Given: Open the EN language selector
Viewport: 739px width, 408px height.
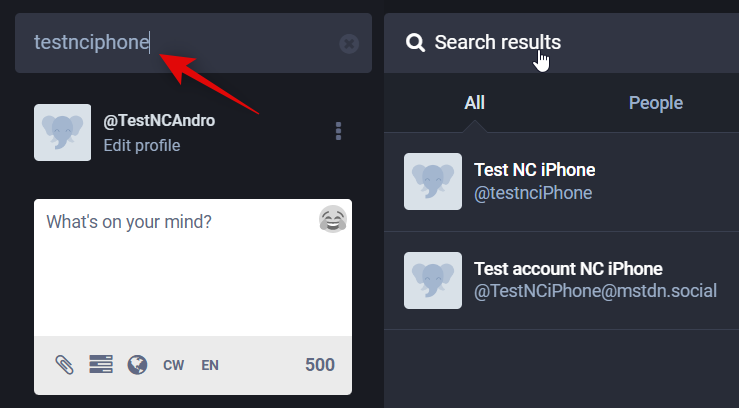Looking at the screenshot, I should [x=210, y=365].
